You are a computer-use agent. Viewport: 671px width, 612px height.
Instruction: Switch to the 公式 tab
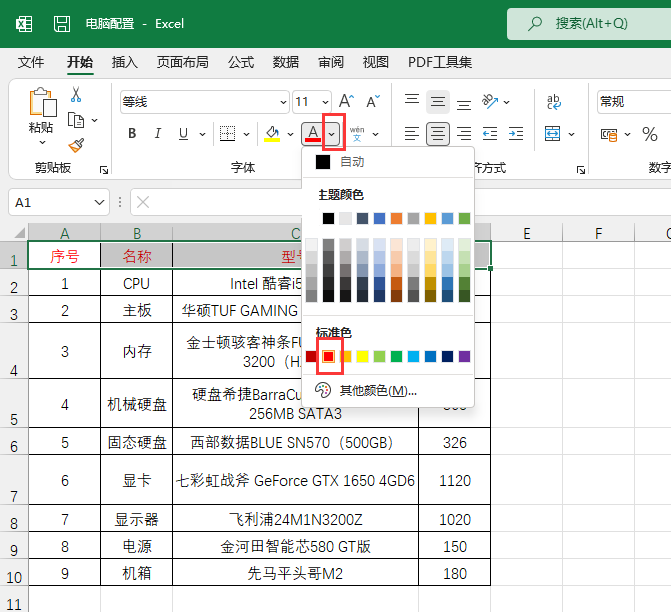[241, 62]
